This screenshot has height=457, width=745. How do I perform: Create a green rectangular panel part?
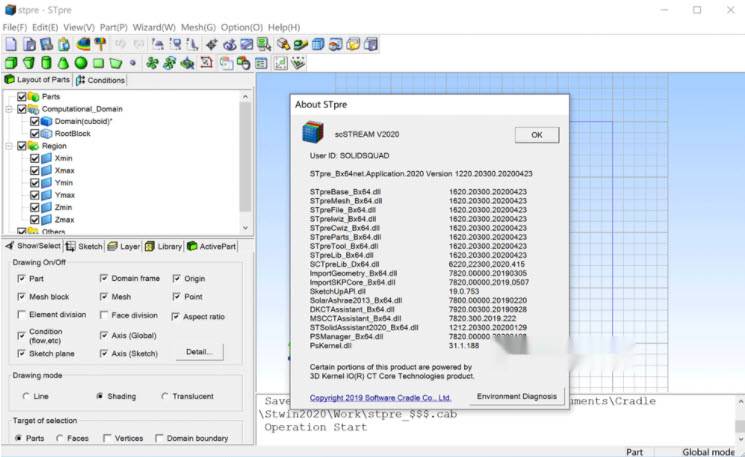click(x=98, y=63)
